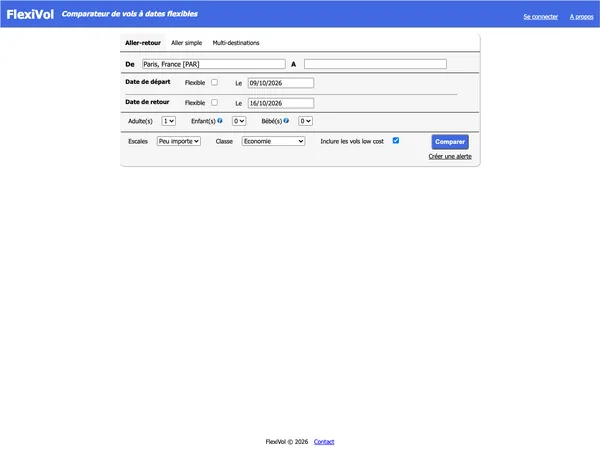Click the info icon next to Bébé(s)

pyautogui.click(x=286, y=121)
